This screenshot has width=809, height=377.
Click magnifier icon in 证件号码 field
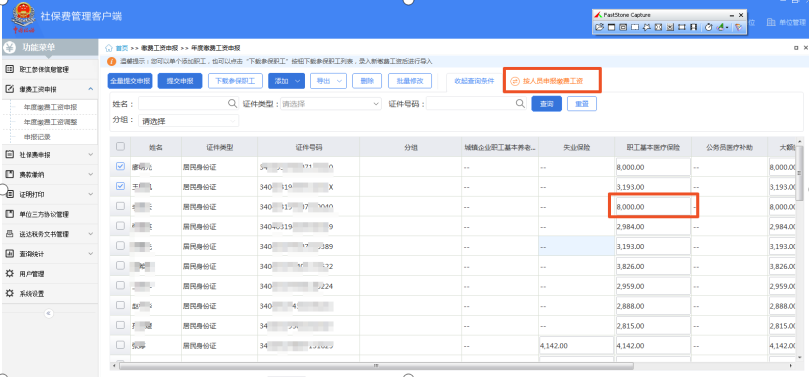point(521,103)
